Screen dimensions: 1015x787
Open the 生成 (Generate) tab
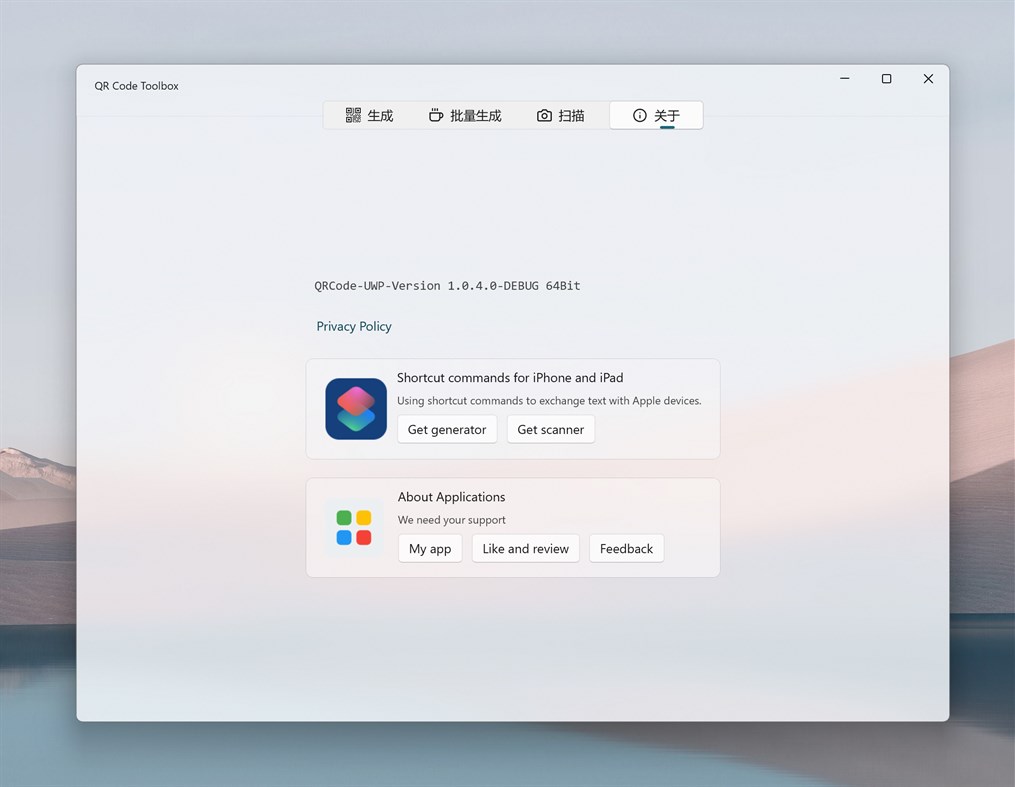(369, 116)
